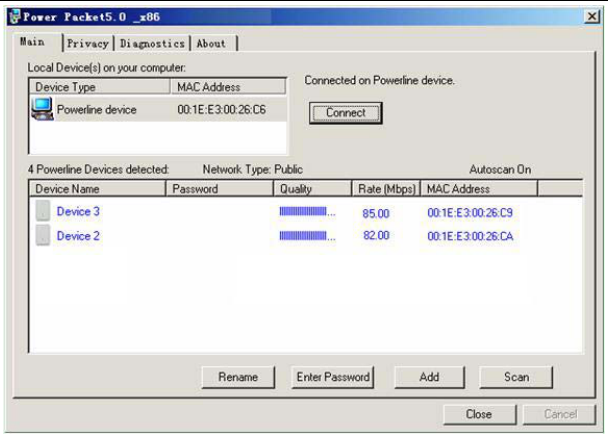The image size is (608, 434).
Task: Click the 4 Powerline Devices detected label
Action: (98, 169)
